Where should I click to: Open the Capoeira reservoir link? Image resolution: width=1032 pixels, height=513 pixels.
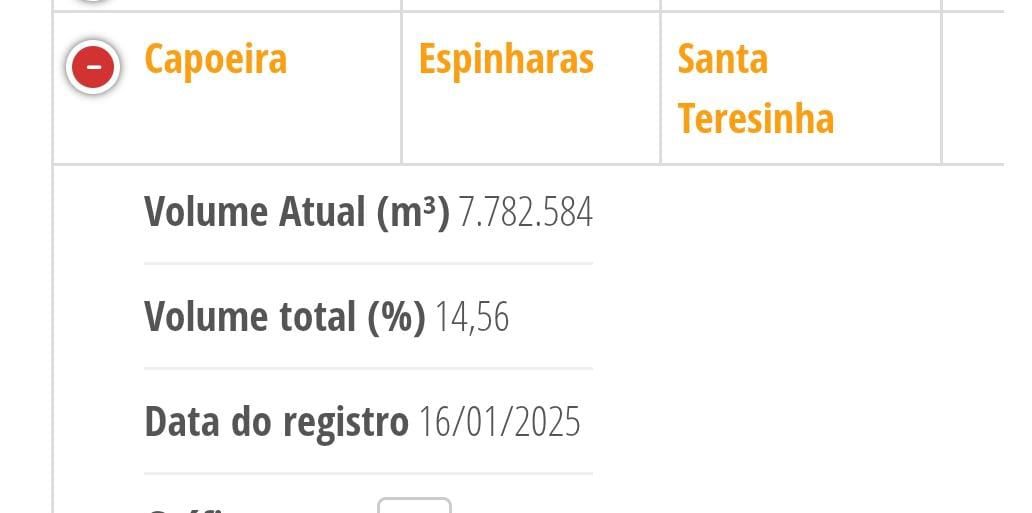(215, 59)
